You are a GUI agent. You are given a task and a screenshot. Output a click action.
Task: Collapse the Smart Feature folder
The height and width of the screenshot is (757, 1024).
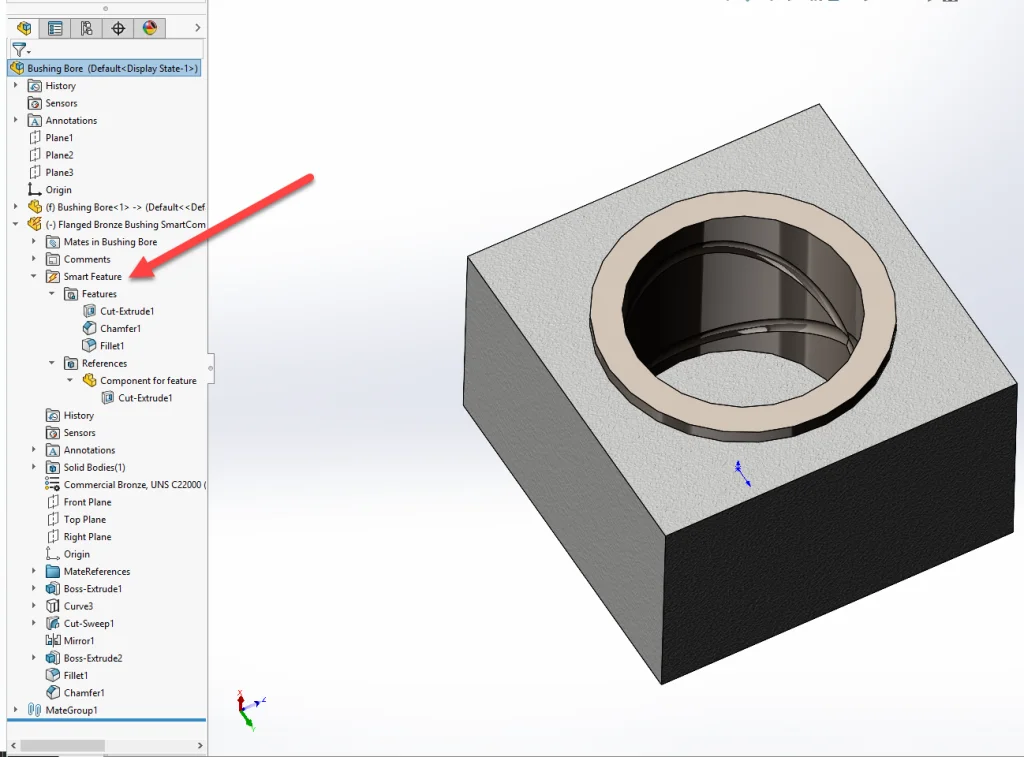(x=34, y=277)
